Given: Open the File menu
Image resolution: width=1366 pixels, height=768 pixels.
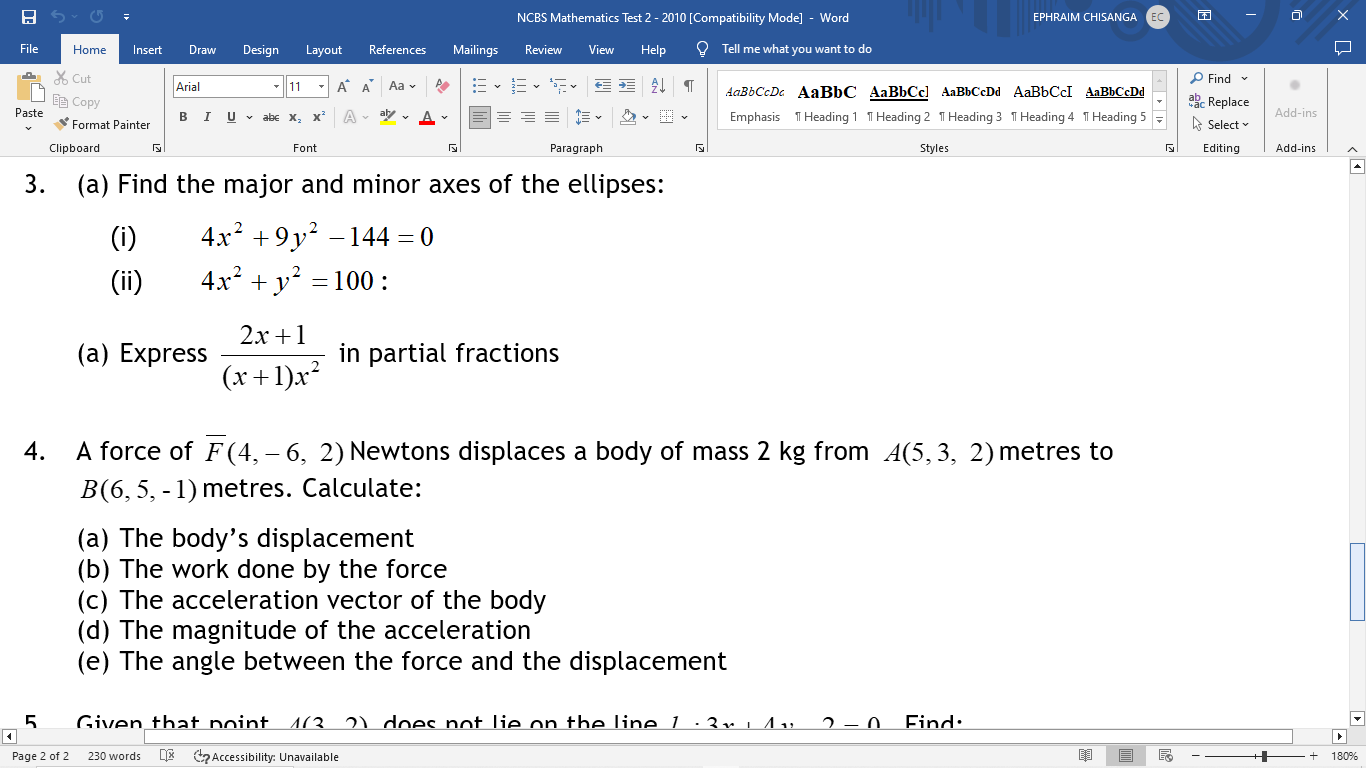Looking at the screenshot, I should pos(29,49).
